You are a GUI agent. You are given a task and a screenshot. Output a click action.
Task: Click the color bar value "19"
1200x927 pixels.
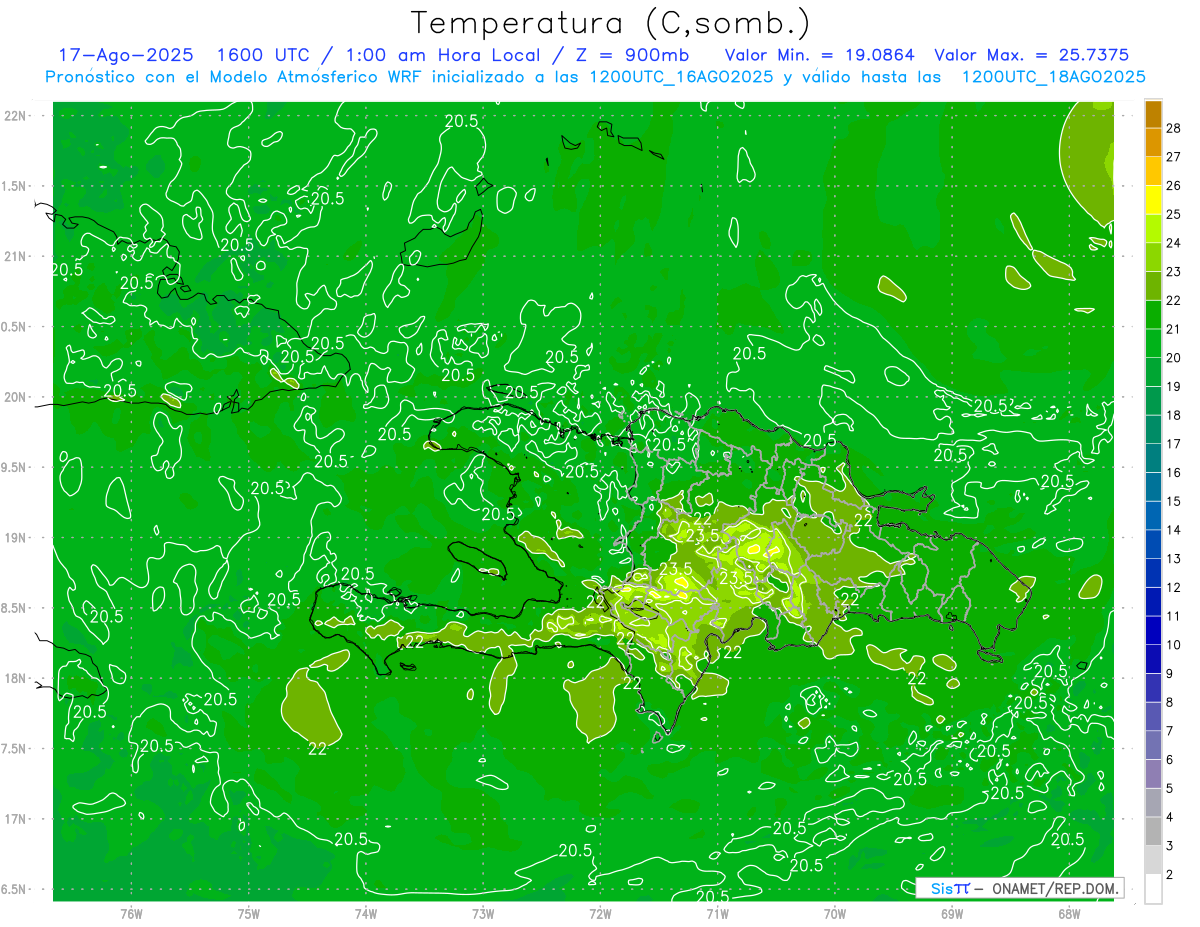pos(1174,386)
